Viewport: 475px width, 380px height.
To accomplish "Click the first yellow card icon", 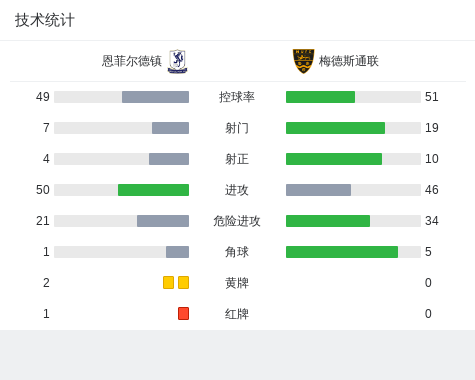I will tap(168, 282).
